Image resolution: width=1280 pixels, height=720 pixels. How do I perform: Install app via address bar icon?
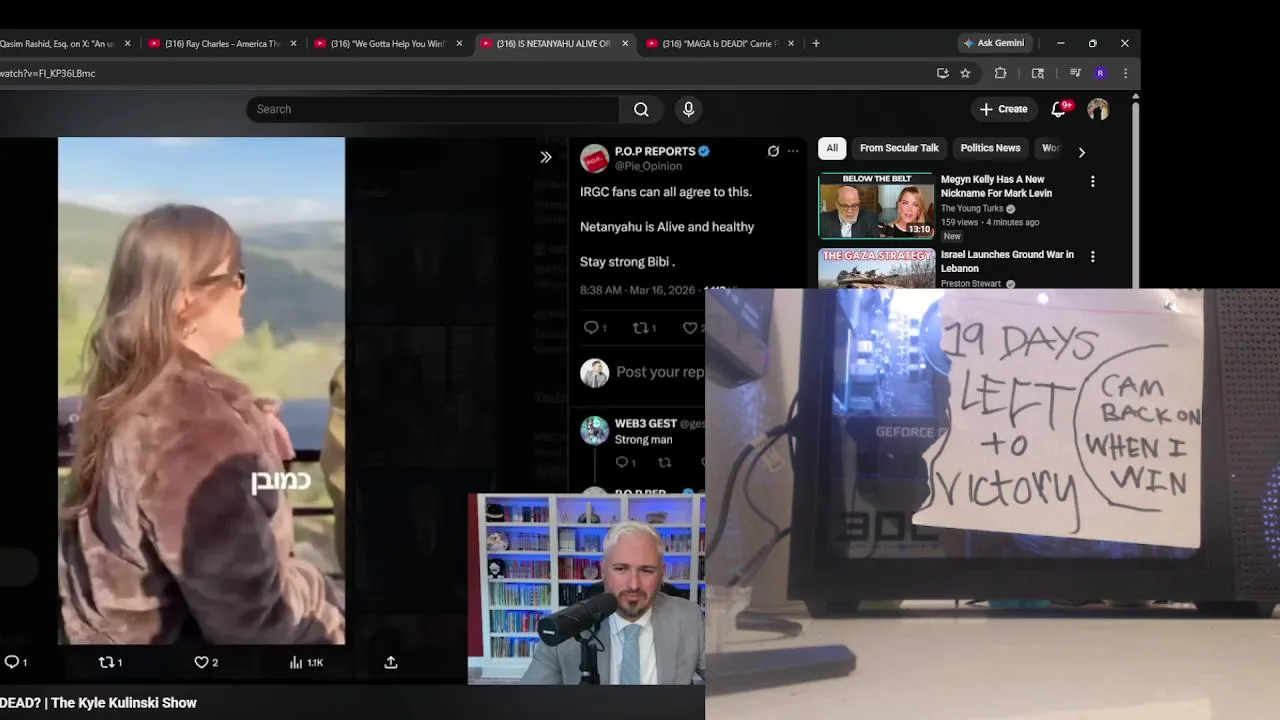coord(942,73)
